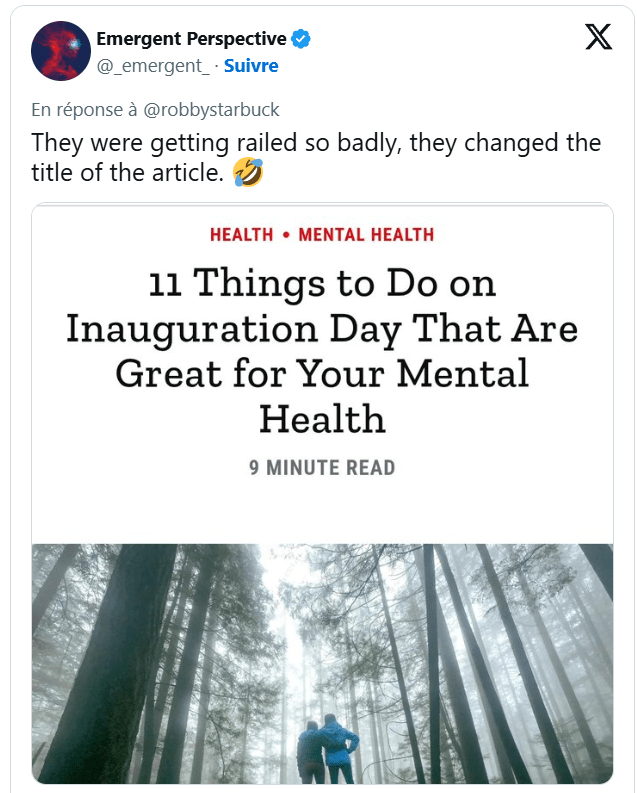Open the Emergent Perspective profile avatar
The image size is (637, 793).
(61, 50)
